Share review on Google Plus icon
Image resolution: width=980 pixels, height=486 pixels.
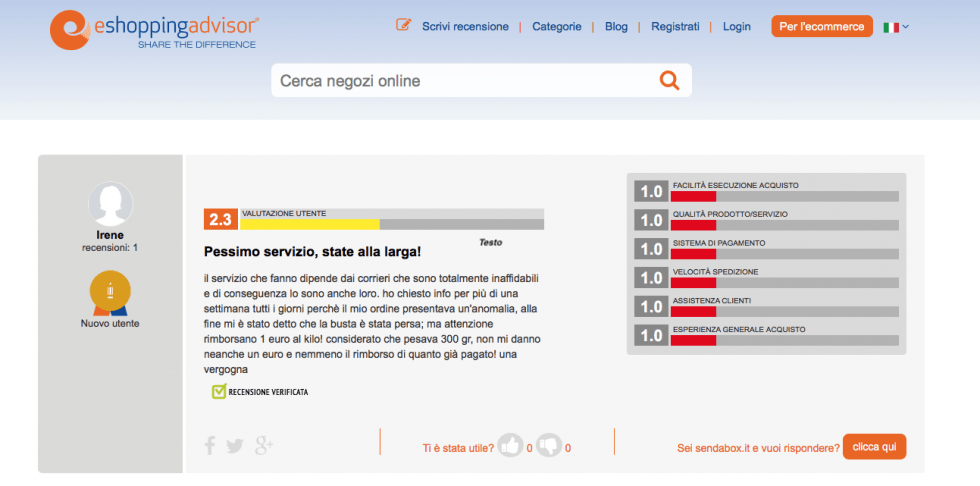[x=264, y=446]
